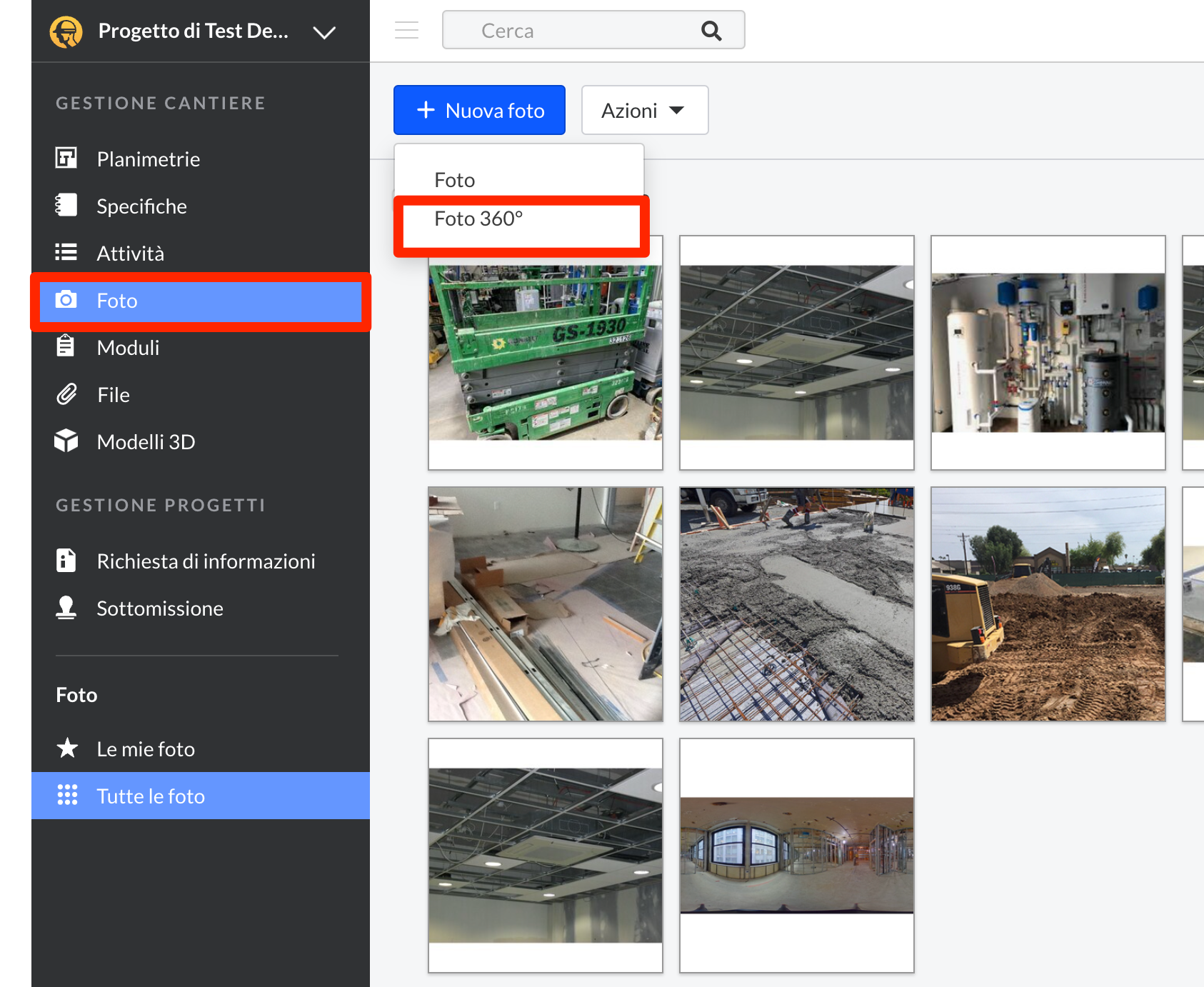This screenshot has height=987, width=1204.
Task: Click the Attività list icon
Action: [66, 252]
